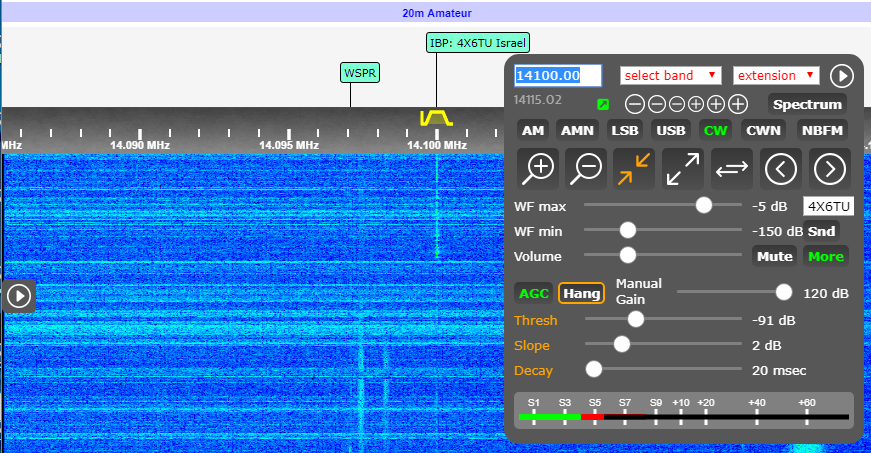
Task: Click the WF max slider handle
Action: (x=704, y=205)
